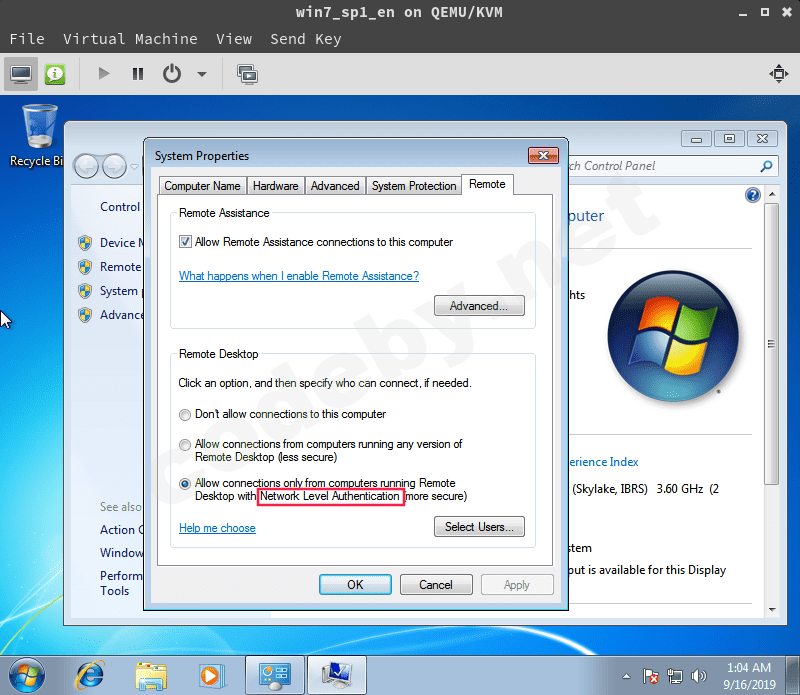800x695 pixels.
Task: Click Cancel in System Properties
Action: (436, 585)
